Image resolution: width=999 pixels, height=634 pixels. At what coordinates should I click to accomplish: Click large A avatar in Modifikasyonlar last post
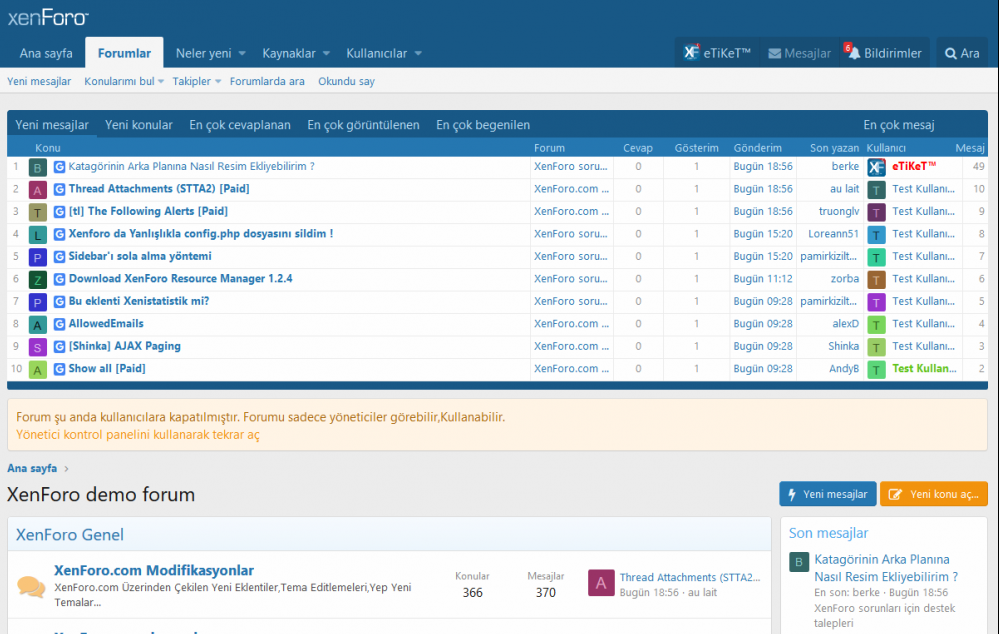point(601,583)
